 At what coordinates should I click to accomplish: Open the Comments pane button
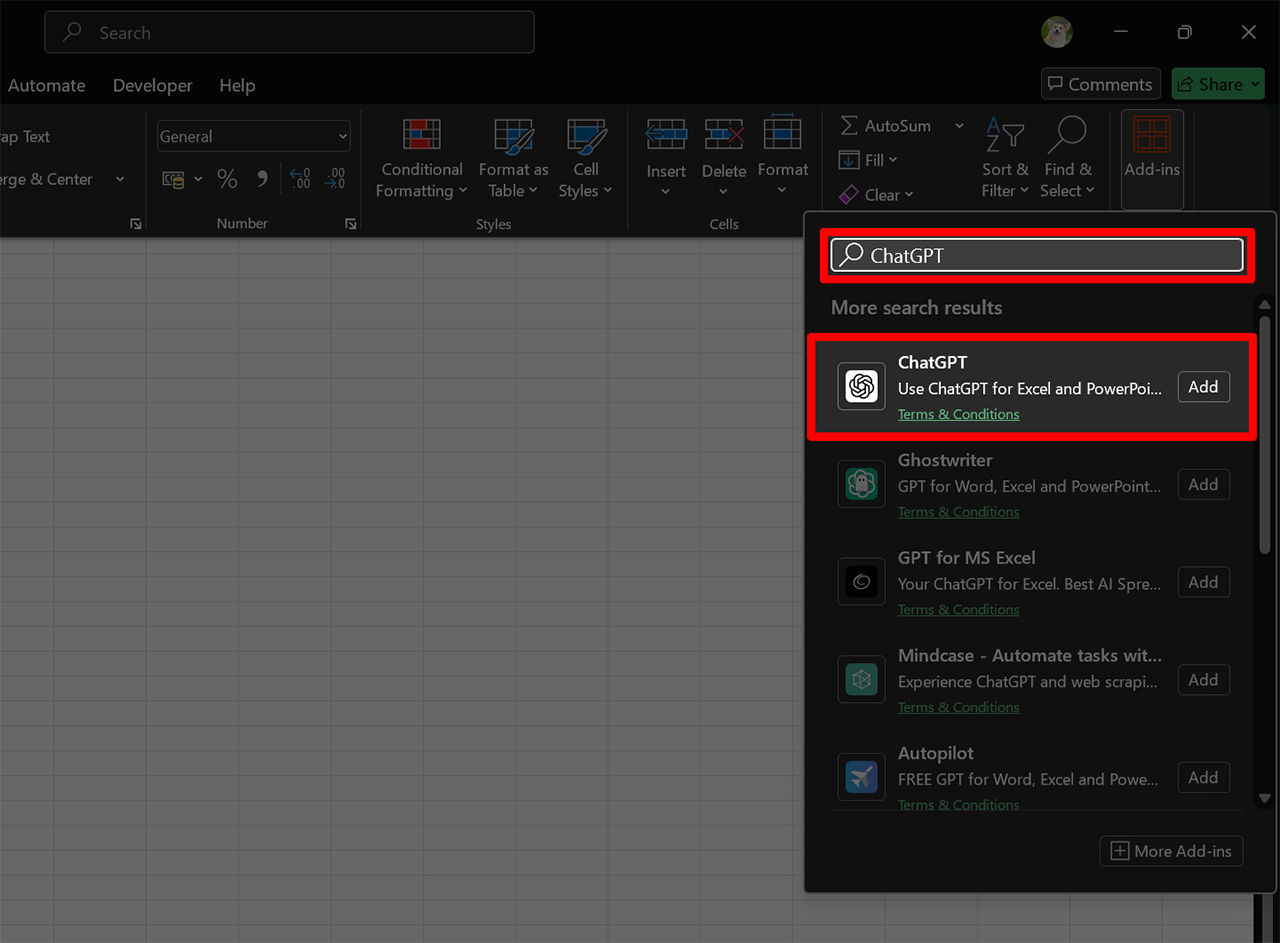point(1100,84)
